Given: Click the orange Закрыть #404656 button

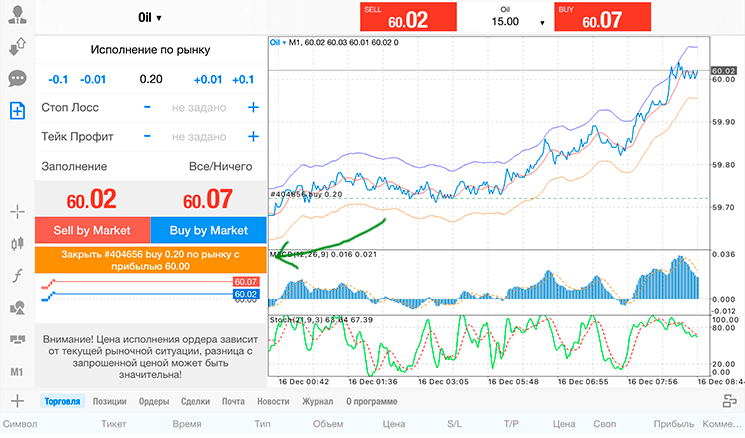Looking at the screenshot, I should tap(151, 260).
